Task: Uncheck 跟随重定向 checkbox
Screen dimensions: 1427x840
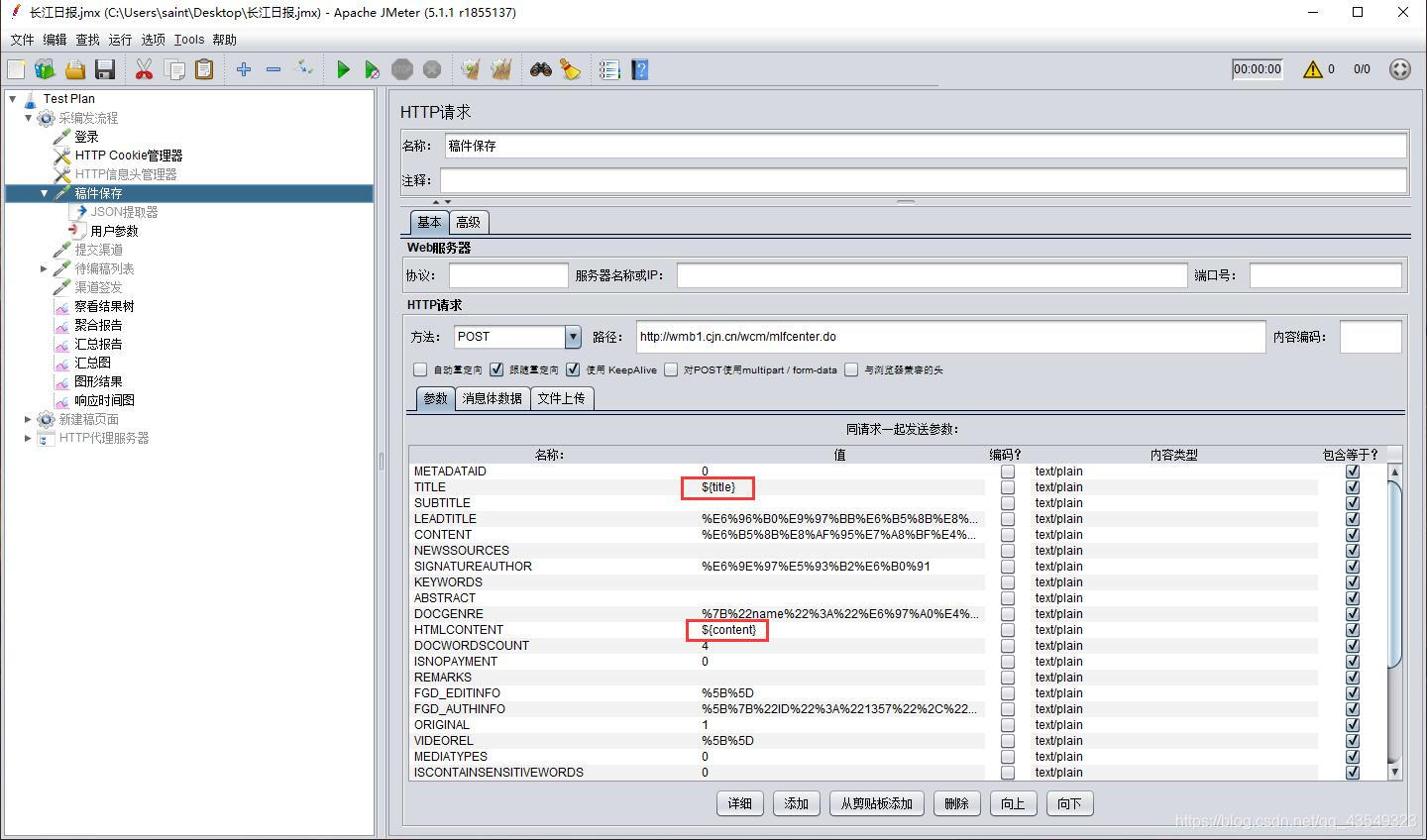Action: coord(496,369)
